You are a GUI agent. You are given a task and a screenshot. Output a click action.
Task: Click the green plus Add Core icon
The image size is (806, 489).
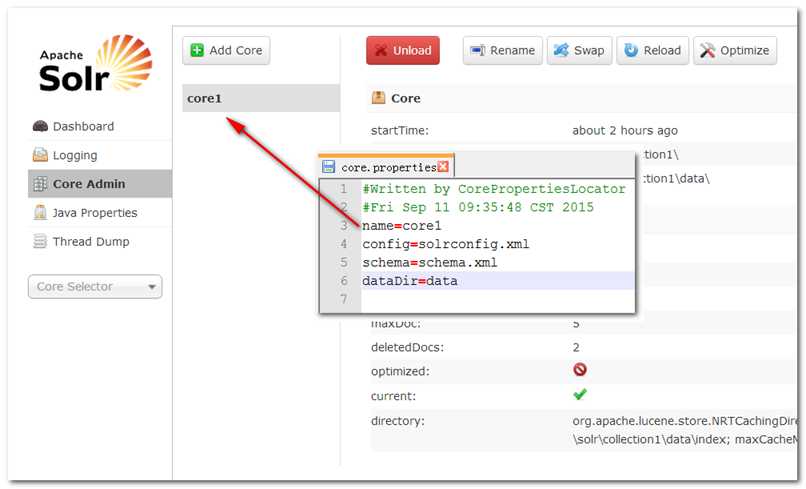pos(197,50)
